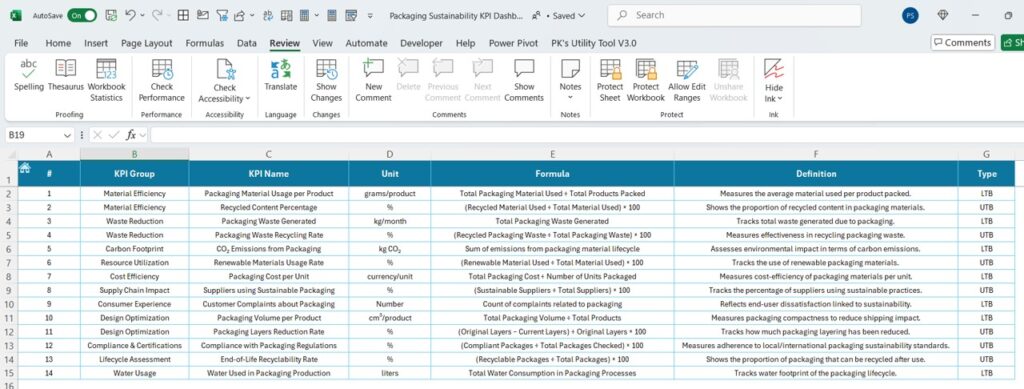The image size is (1024, 389).
Task: Expand the Hide Ink dropdown arrow
Action: coord(780,99)
